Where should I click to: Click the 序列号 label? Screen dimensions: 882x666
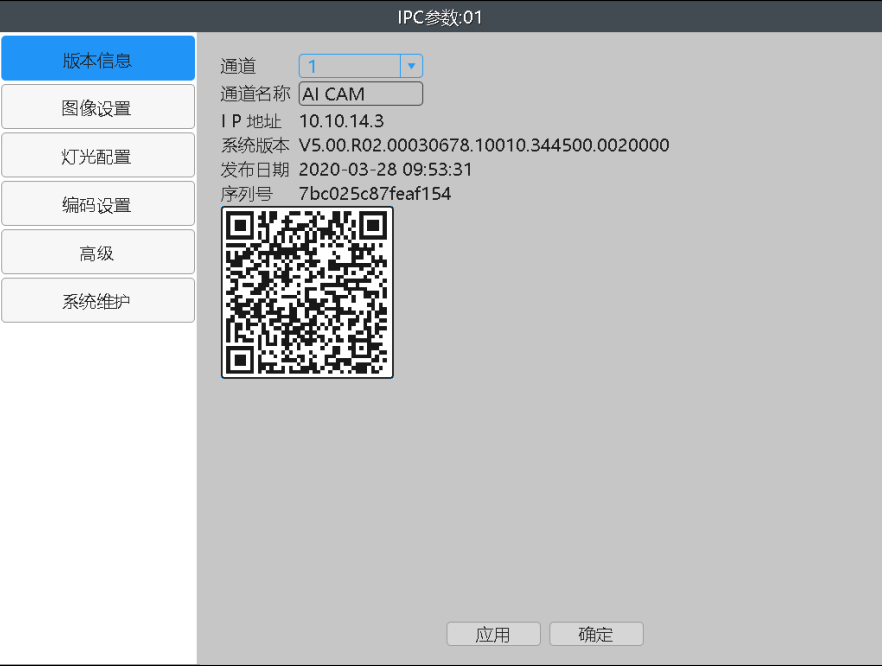coord(246,194)
